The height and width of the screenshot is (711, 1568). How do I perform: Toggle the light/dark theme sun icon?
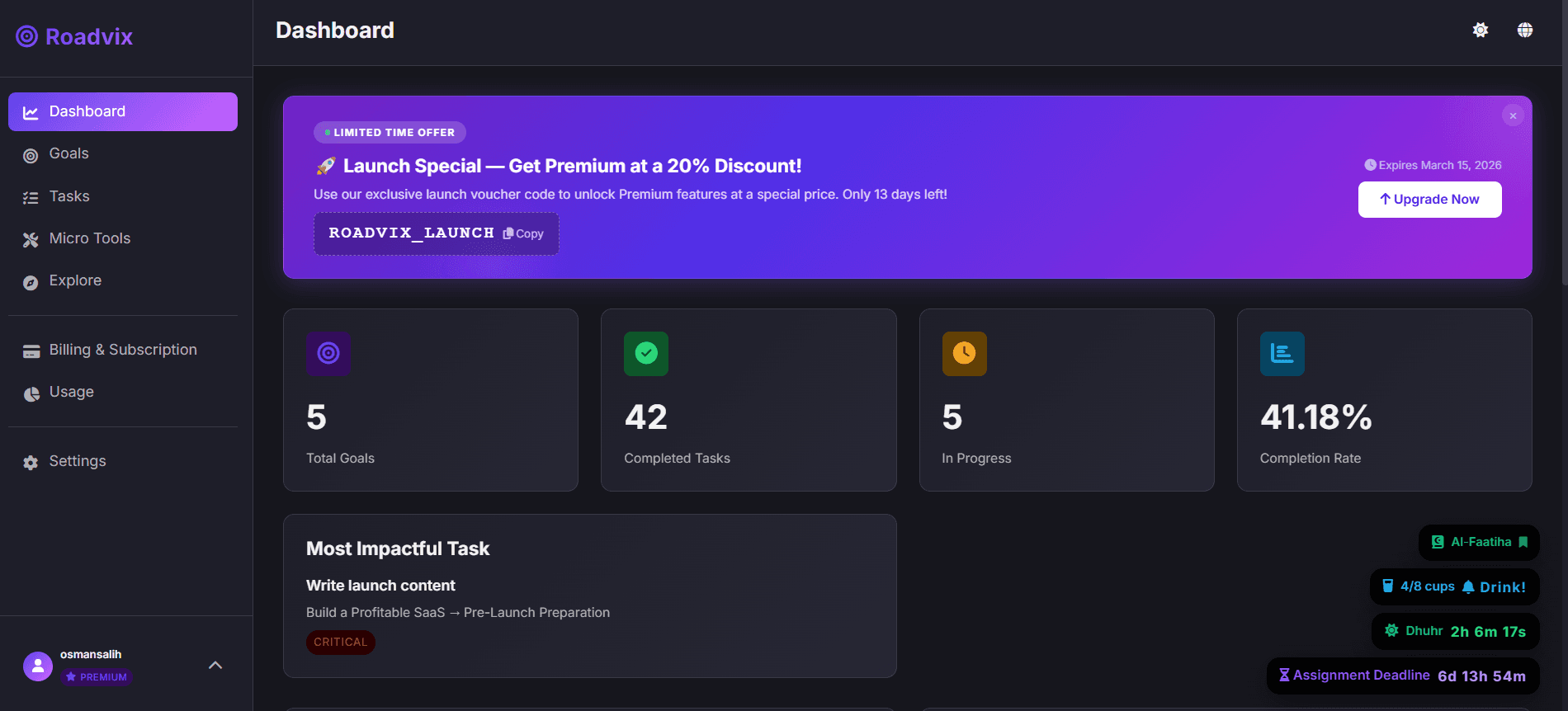1481,31
